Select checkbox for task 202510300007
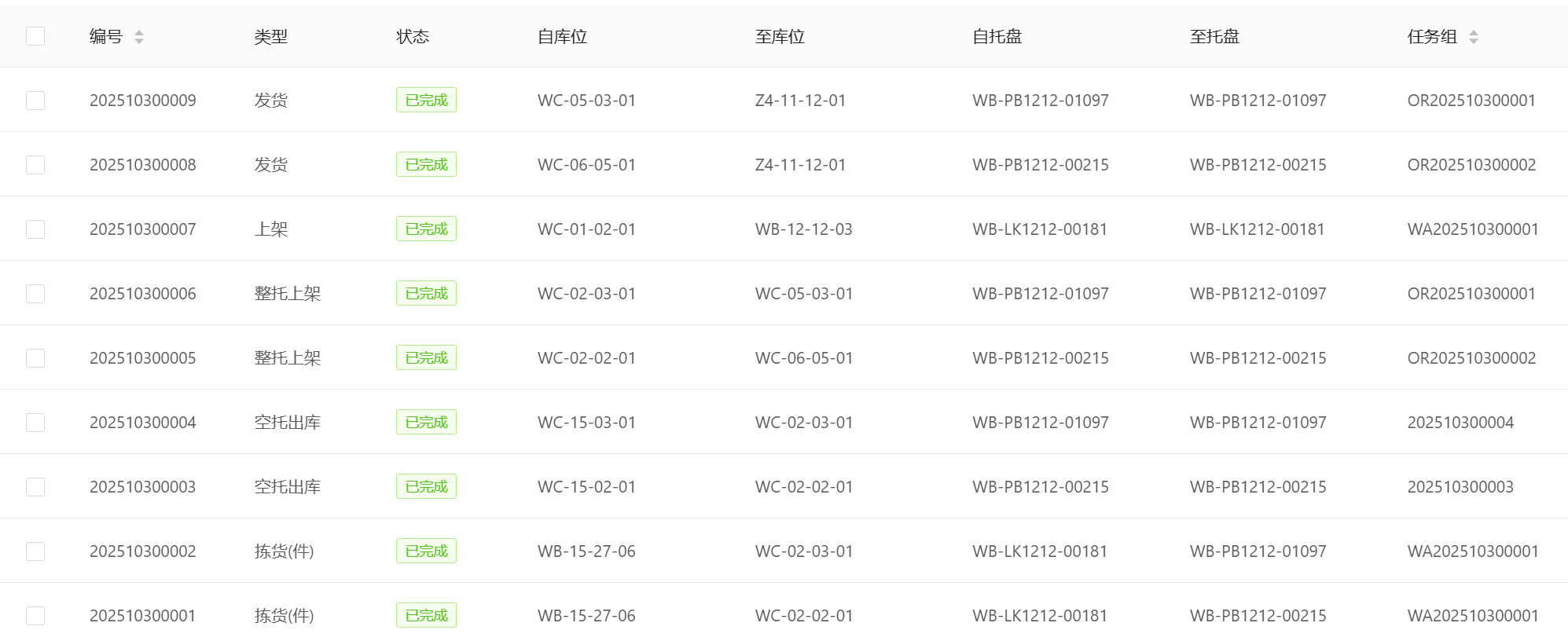Image resolution: width=1568 pixels, height=641 pixels. pos(35,229)
